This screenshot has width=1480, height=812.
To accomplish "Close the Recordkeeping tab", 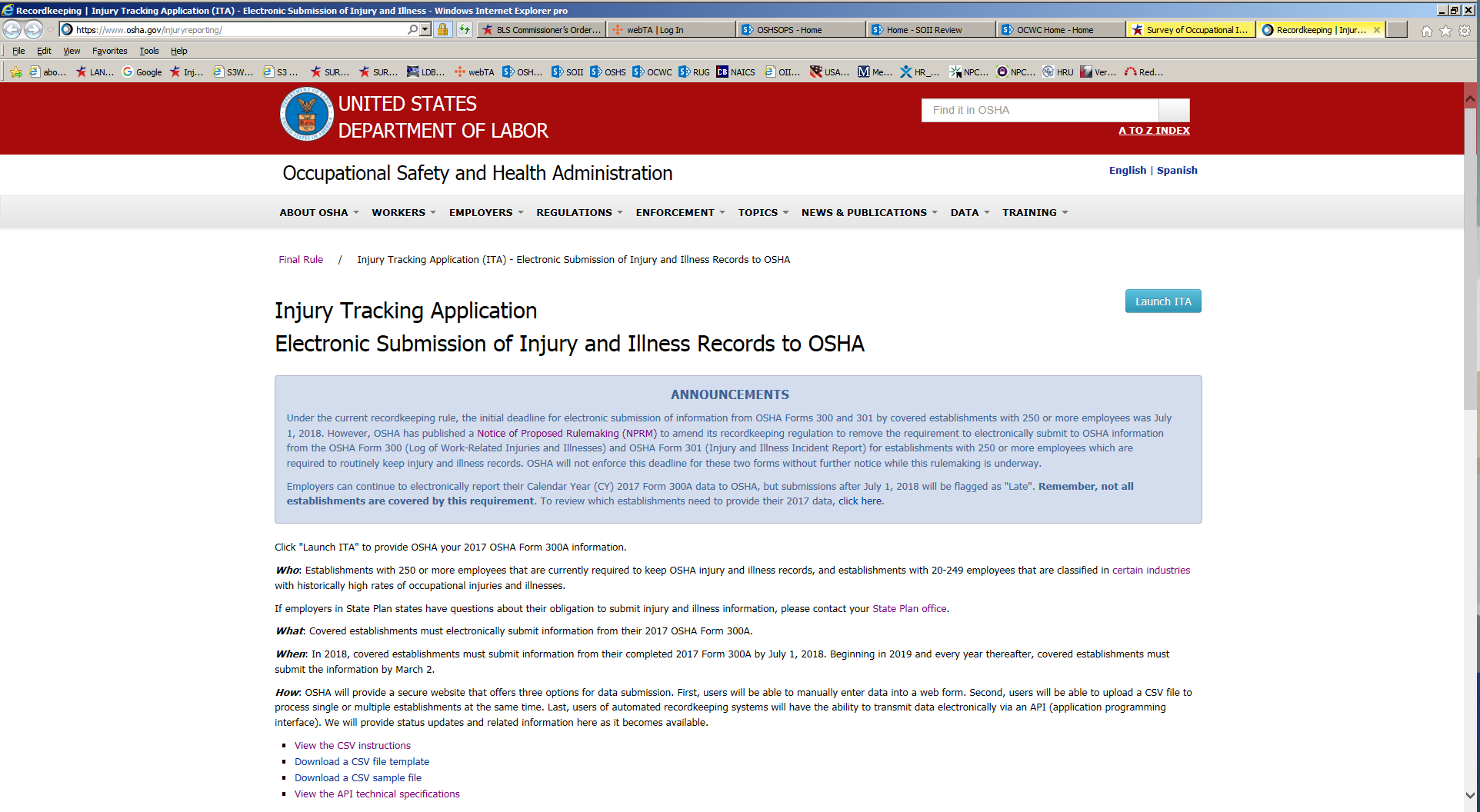I will 1376,30.
